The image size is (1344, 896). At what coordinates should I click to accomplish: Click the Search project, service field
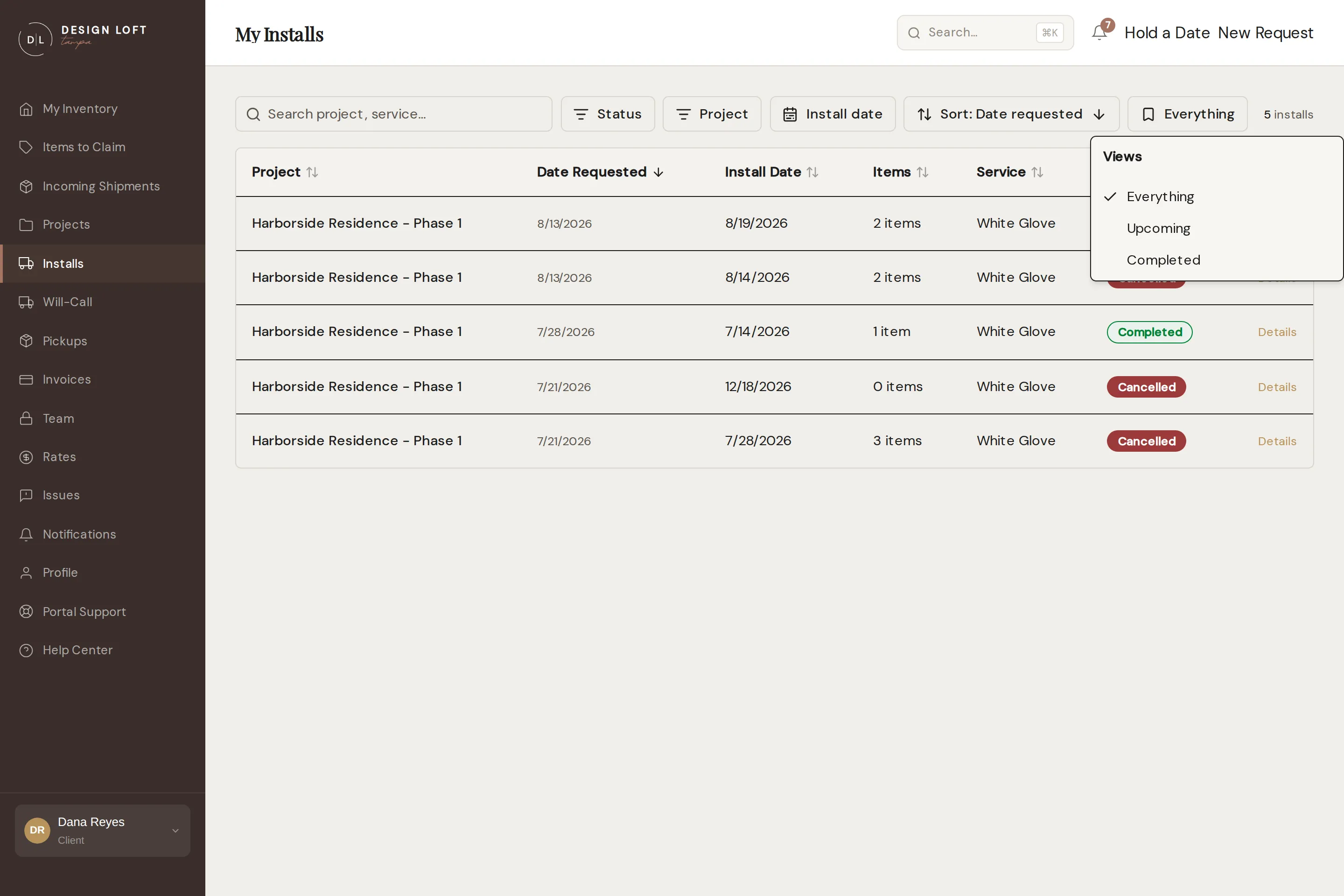click(x=394, y=114)
